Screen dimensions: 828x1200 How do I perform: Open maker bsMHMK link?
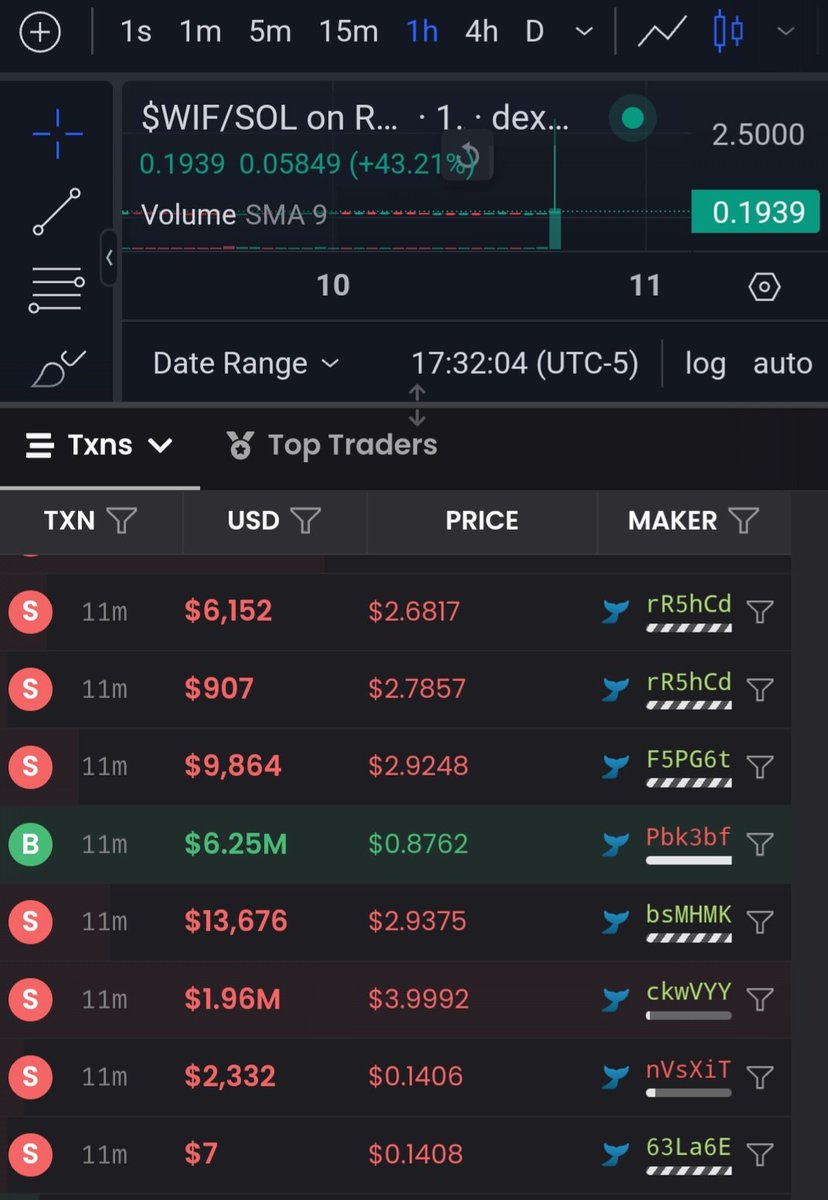688,914
